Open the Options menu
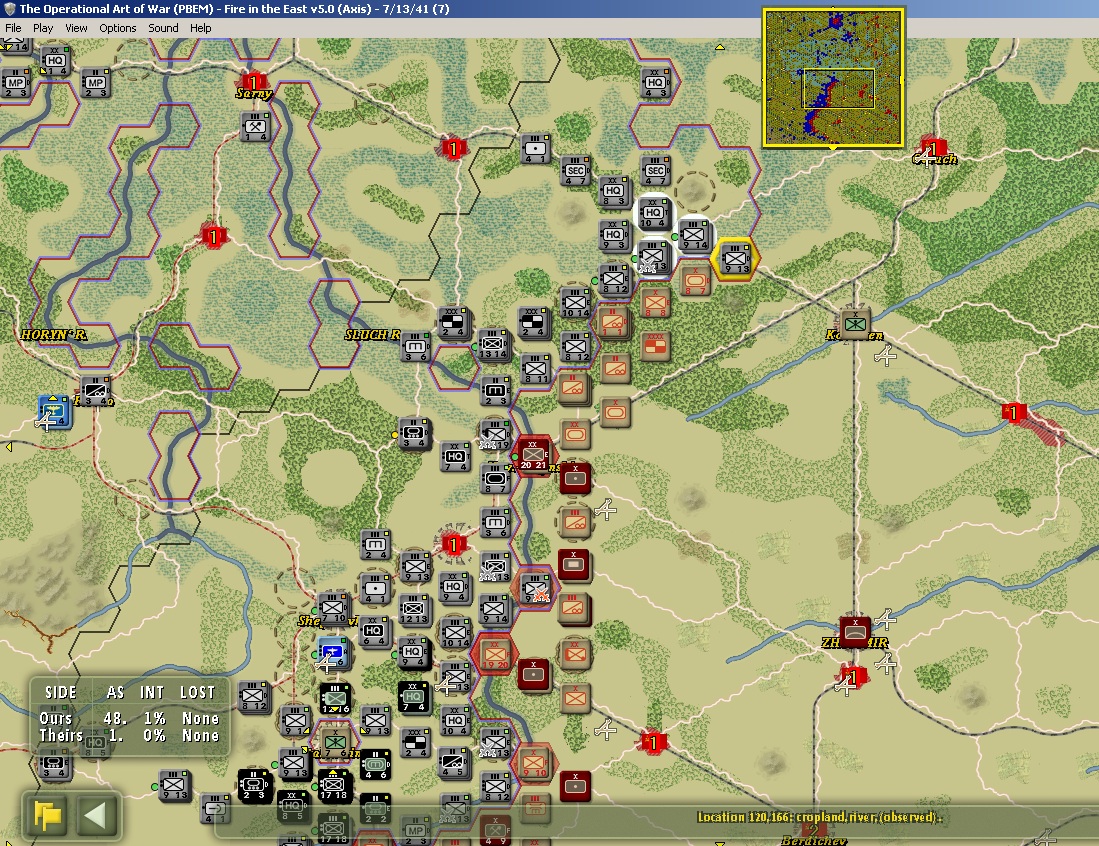Screen dimensions: 1099x846 tap(118, 28)
